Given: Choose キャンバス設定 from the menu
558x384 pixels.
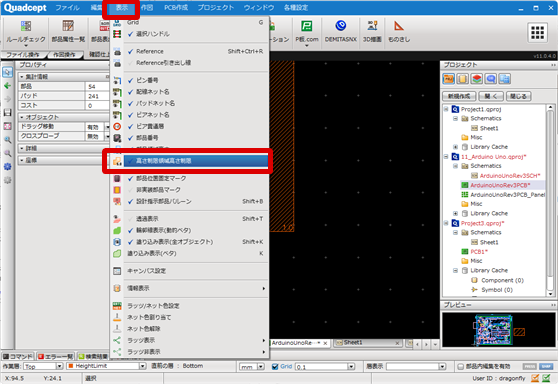Looking at the screenshot, I should pos(147,271).
